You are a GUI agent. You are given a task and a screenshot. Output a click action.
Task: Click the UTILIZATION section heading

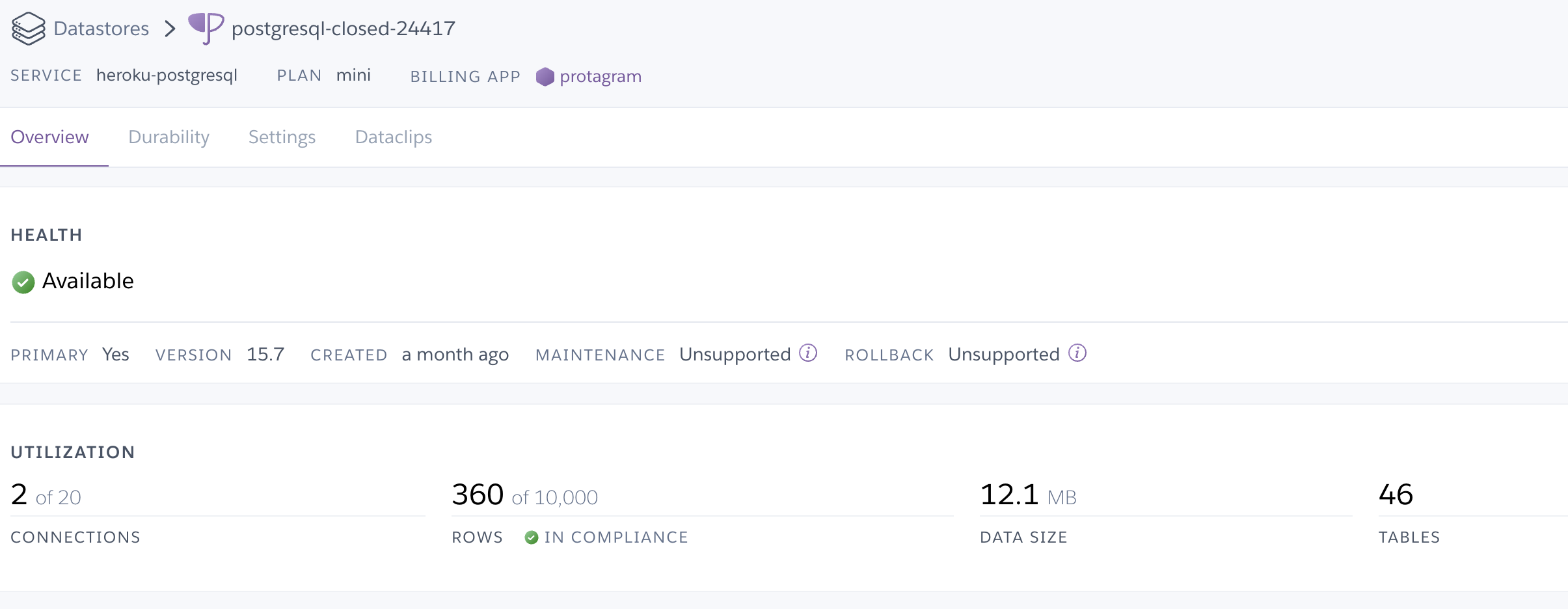pos(73,452)
